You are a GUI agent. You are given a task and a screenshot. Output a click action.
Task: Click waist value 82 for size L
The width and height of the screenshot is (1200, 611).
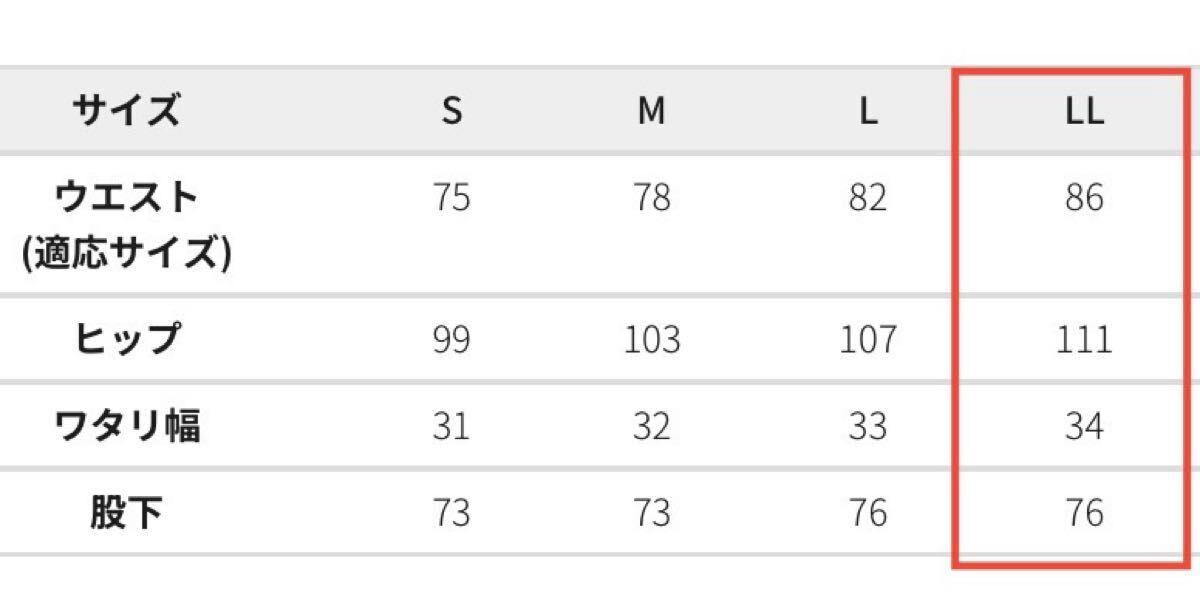(867, 198)
